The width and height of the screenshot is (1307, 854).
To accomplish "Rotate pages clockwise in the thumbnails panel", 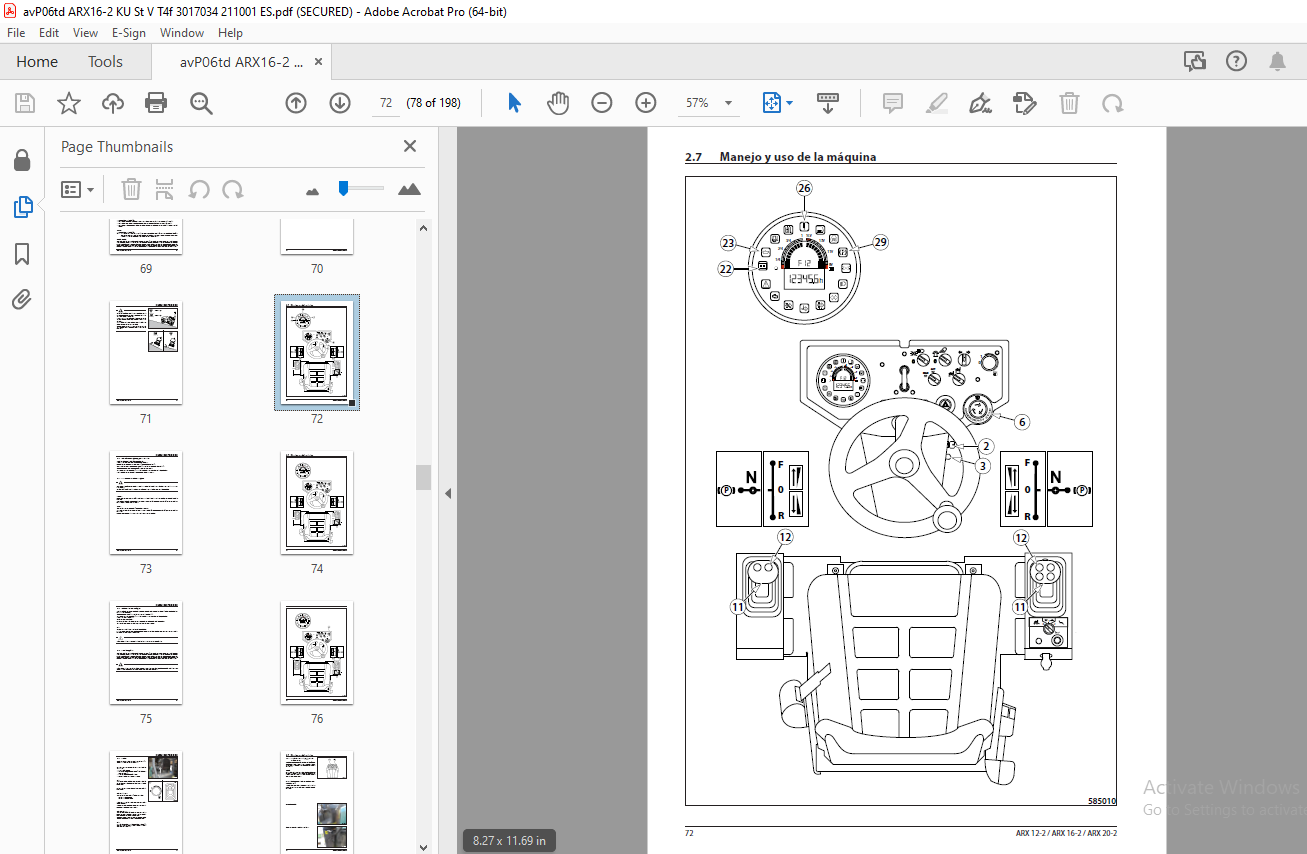I will (233, 189).
